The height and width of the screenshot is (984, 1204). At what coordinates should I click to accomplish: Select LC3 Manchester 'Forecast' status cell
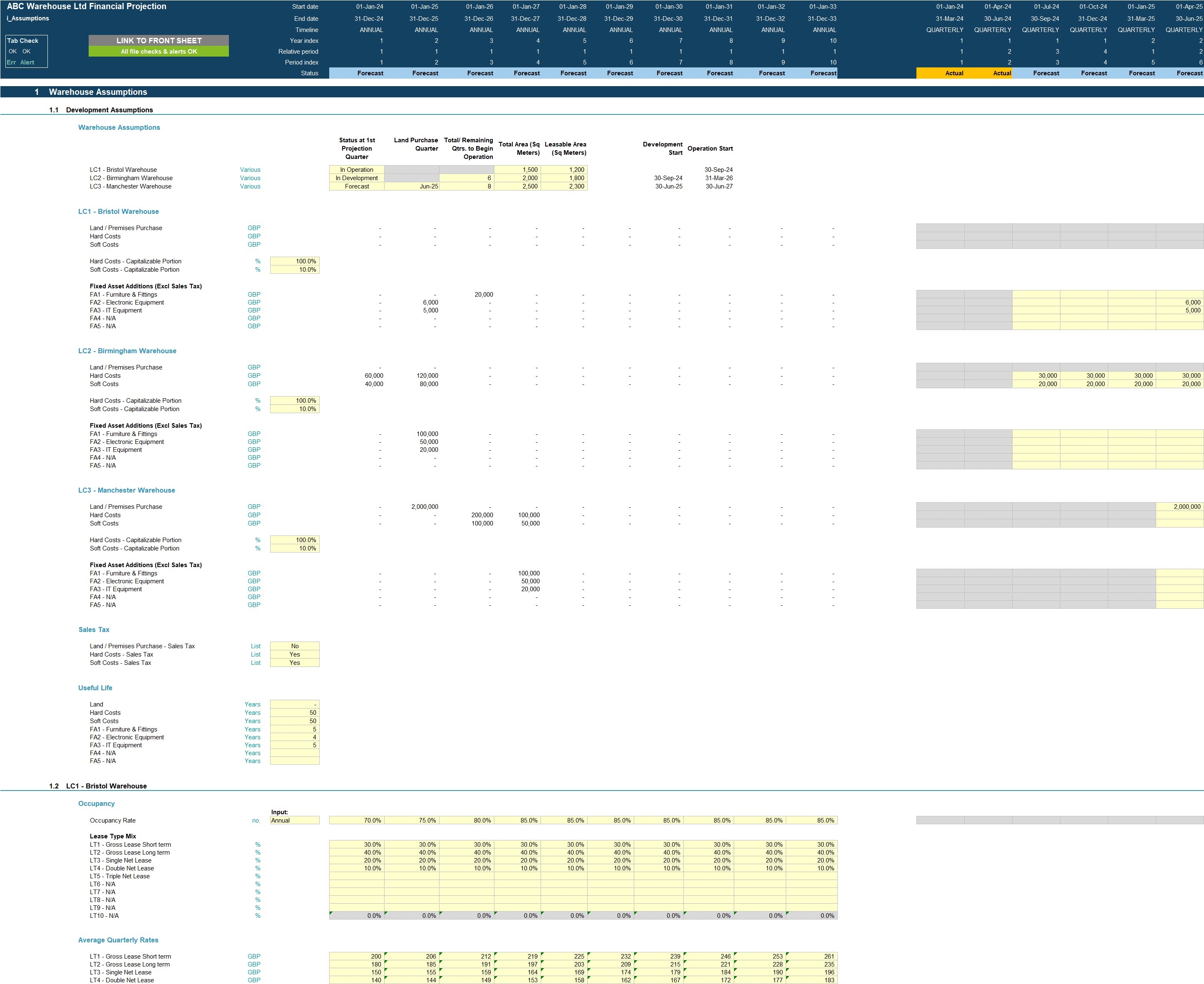coord(357,186)
